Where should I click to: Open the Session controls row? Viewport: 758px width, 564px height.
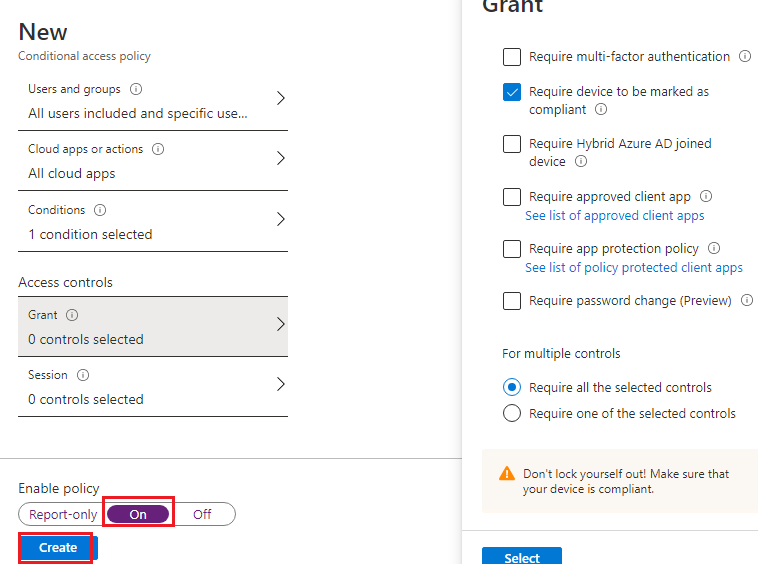pyautogui.click(x=153, y=387)
